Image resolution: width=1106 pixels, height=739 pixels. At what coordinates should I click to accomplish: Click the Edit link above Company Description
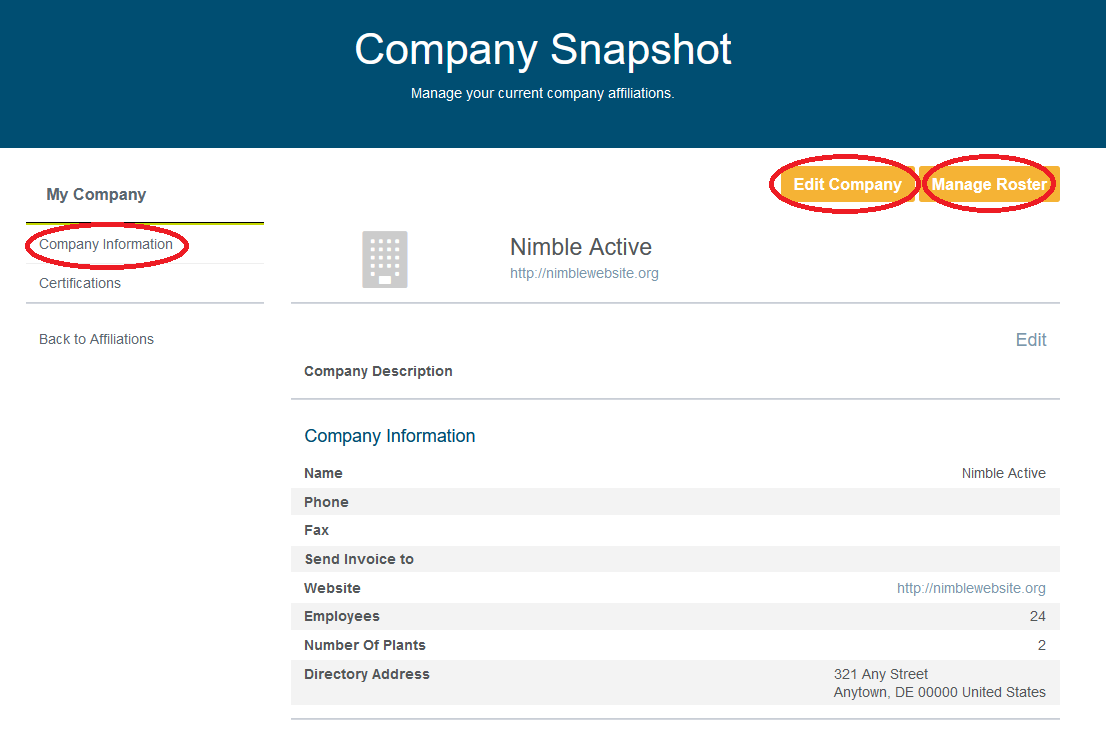coord(1031,340)
